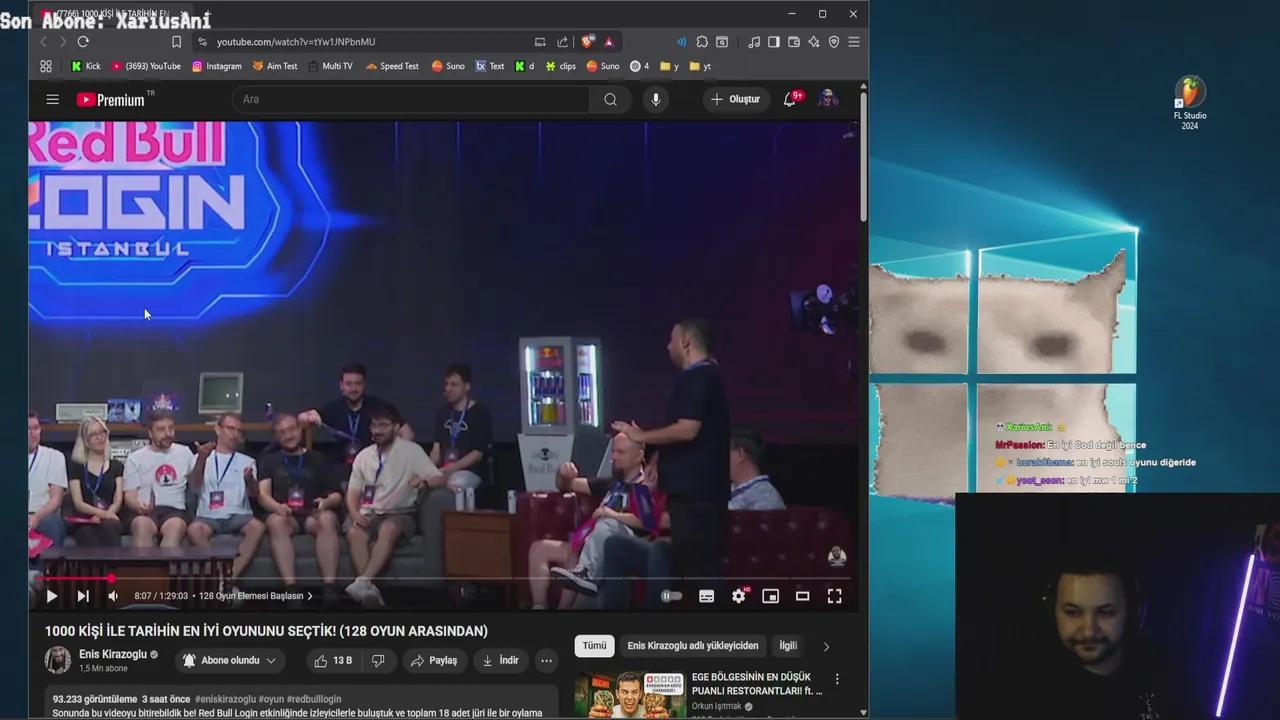Image resolution: width=1280 pixels, height=720 pixels.
Task: Open FL Studio 2024 desktop shortcut
Action: pyautogui.click(x=1190, y=103)
